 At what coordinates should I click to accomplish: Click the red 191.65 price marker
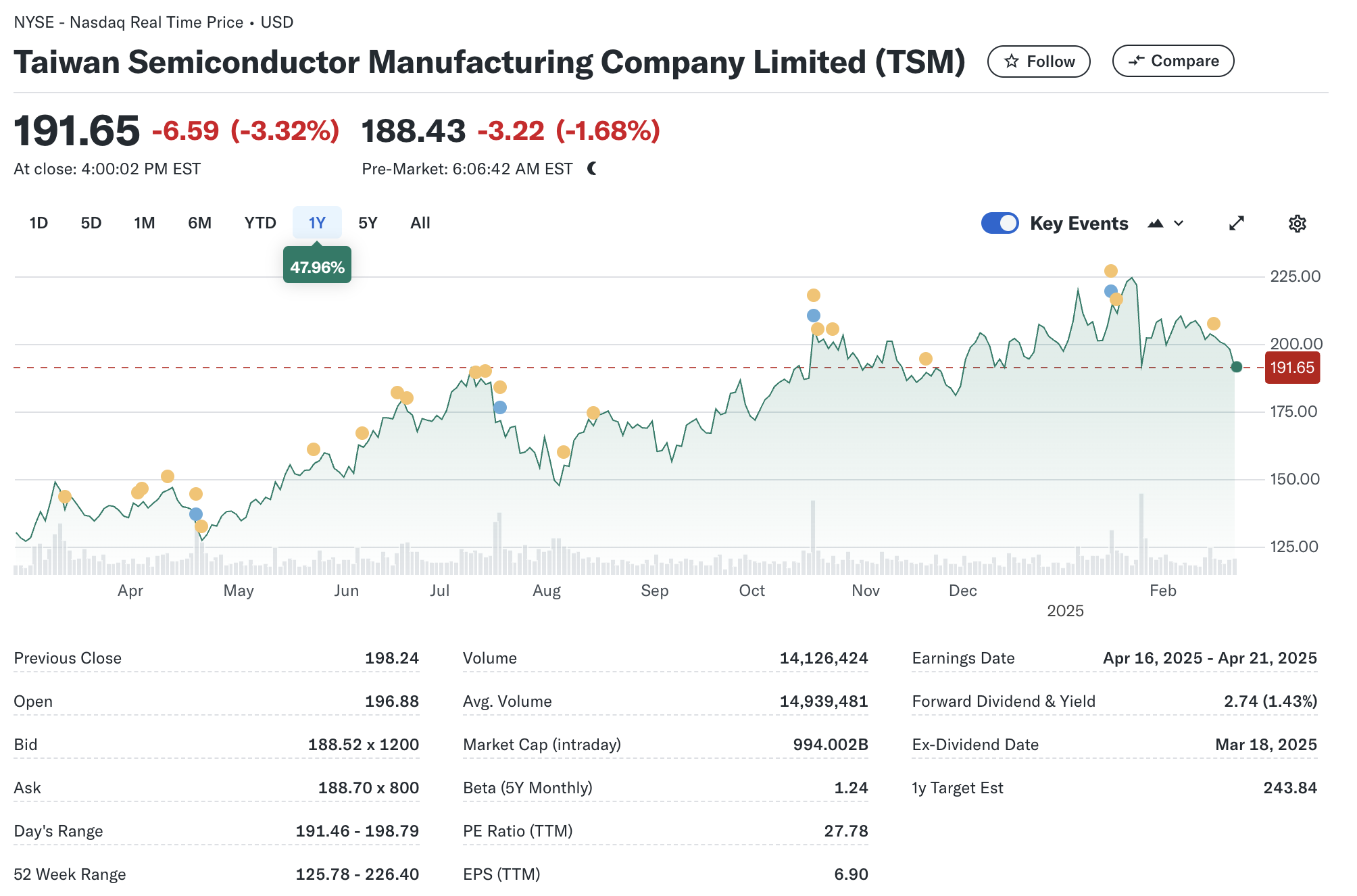tap(1291, 368)
